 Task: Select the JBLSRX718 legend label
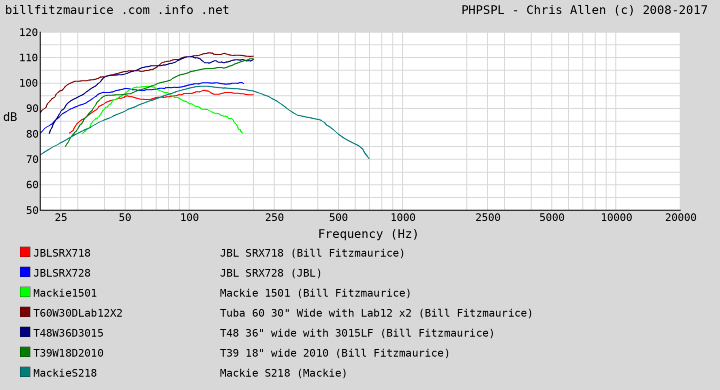click(62, 253)
